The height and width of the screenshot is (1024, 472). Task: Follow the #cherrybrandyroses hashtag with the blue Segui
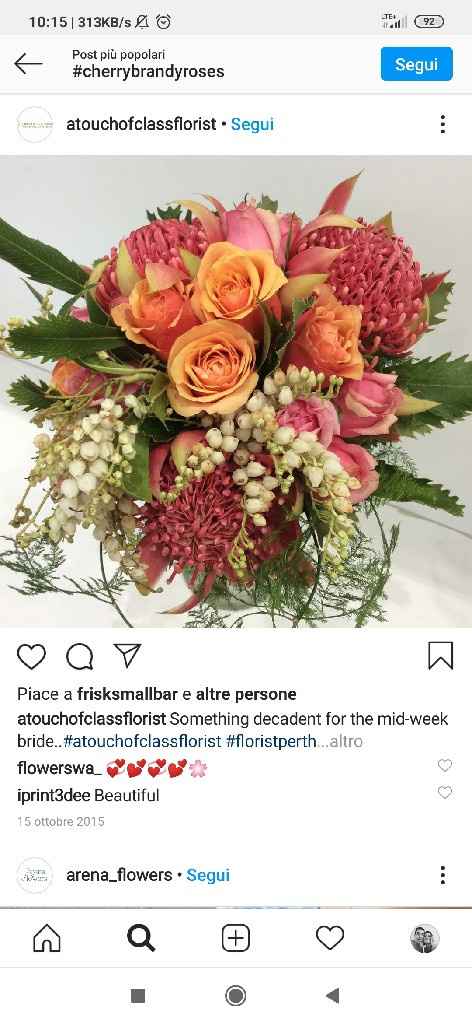coord(417,64)
